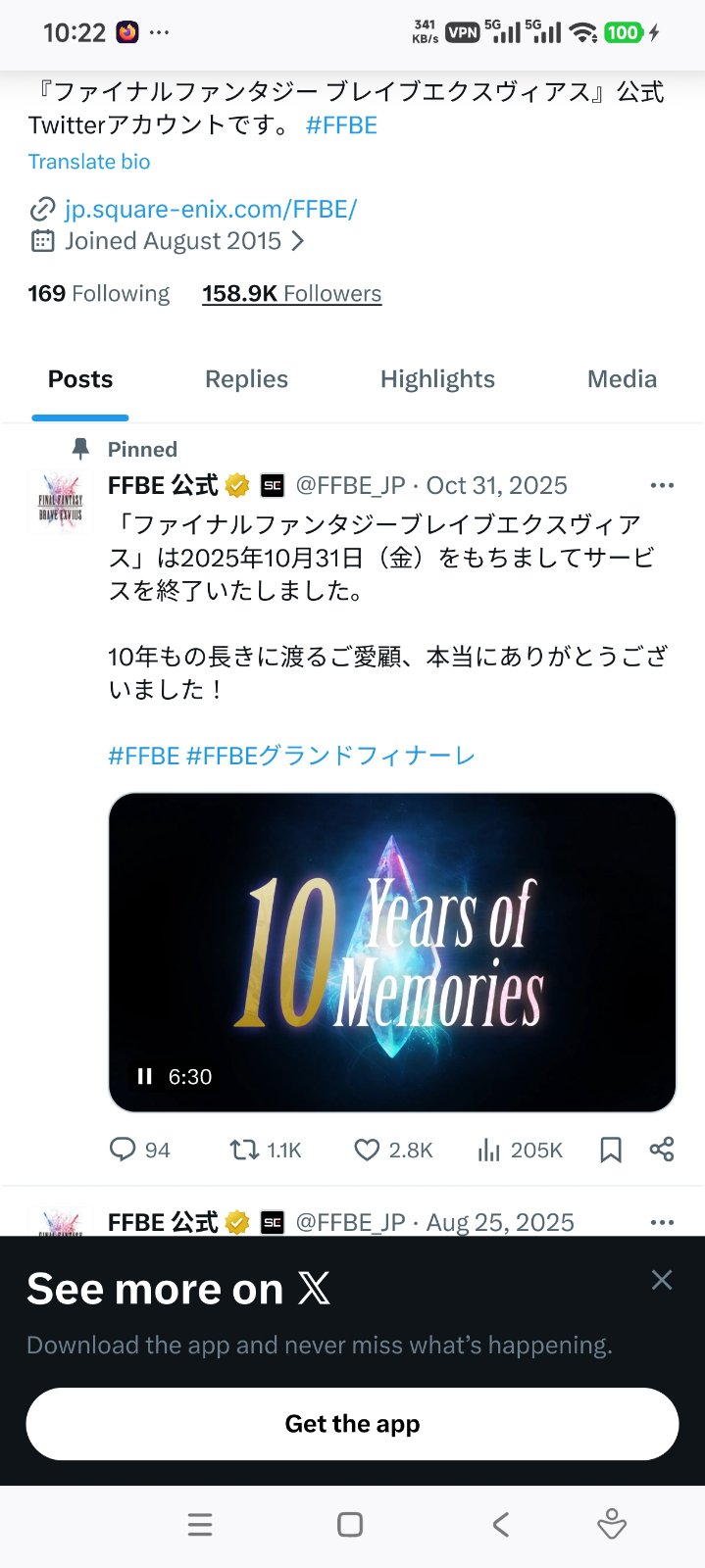Open the Media tab

pyautogui.click(x=622, y=379)
